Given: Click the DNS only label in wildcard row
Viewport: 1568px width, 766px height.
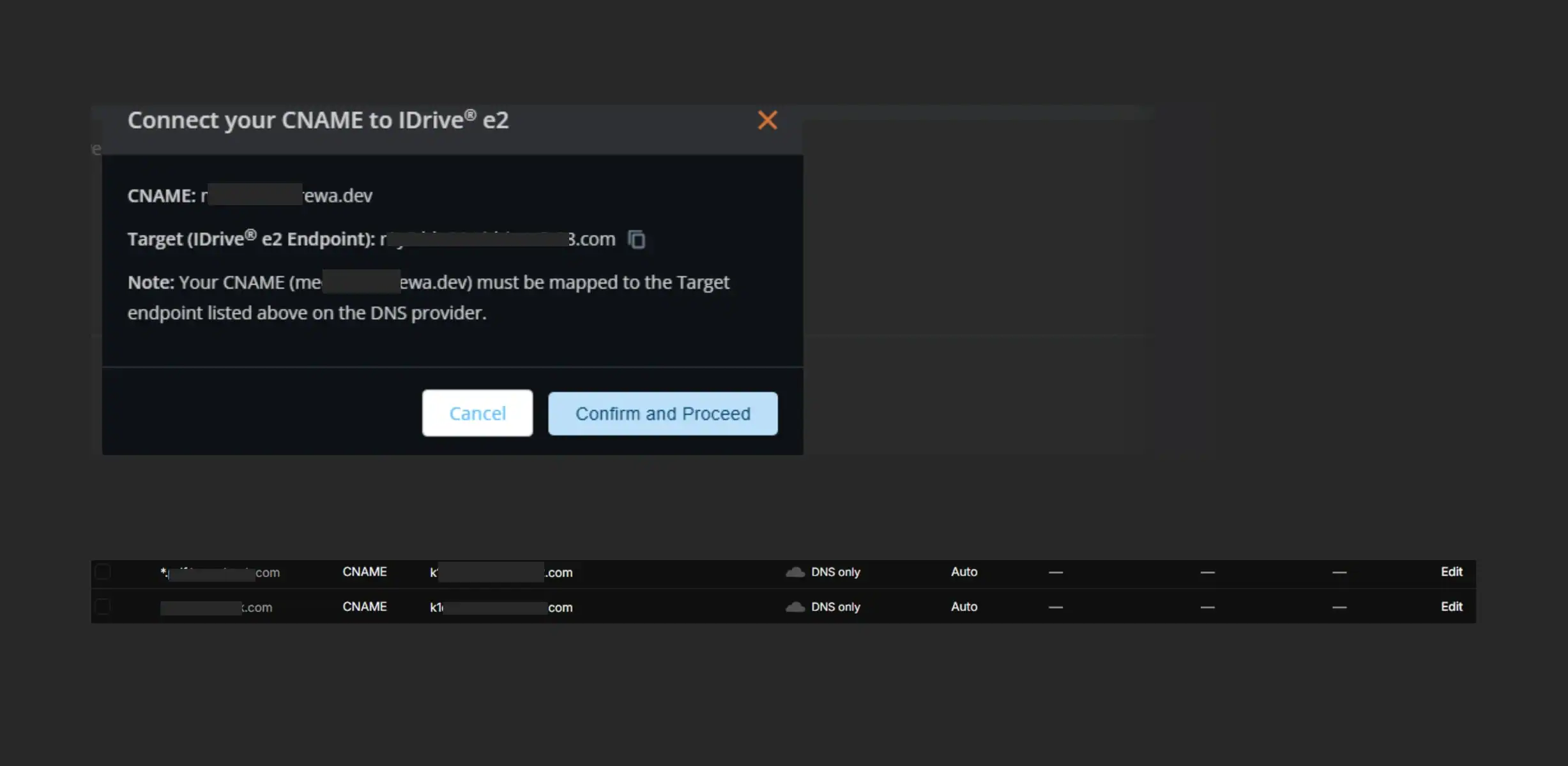Looking at the screenshot, I should [835, 572].
